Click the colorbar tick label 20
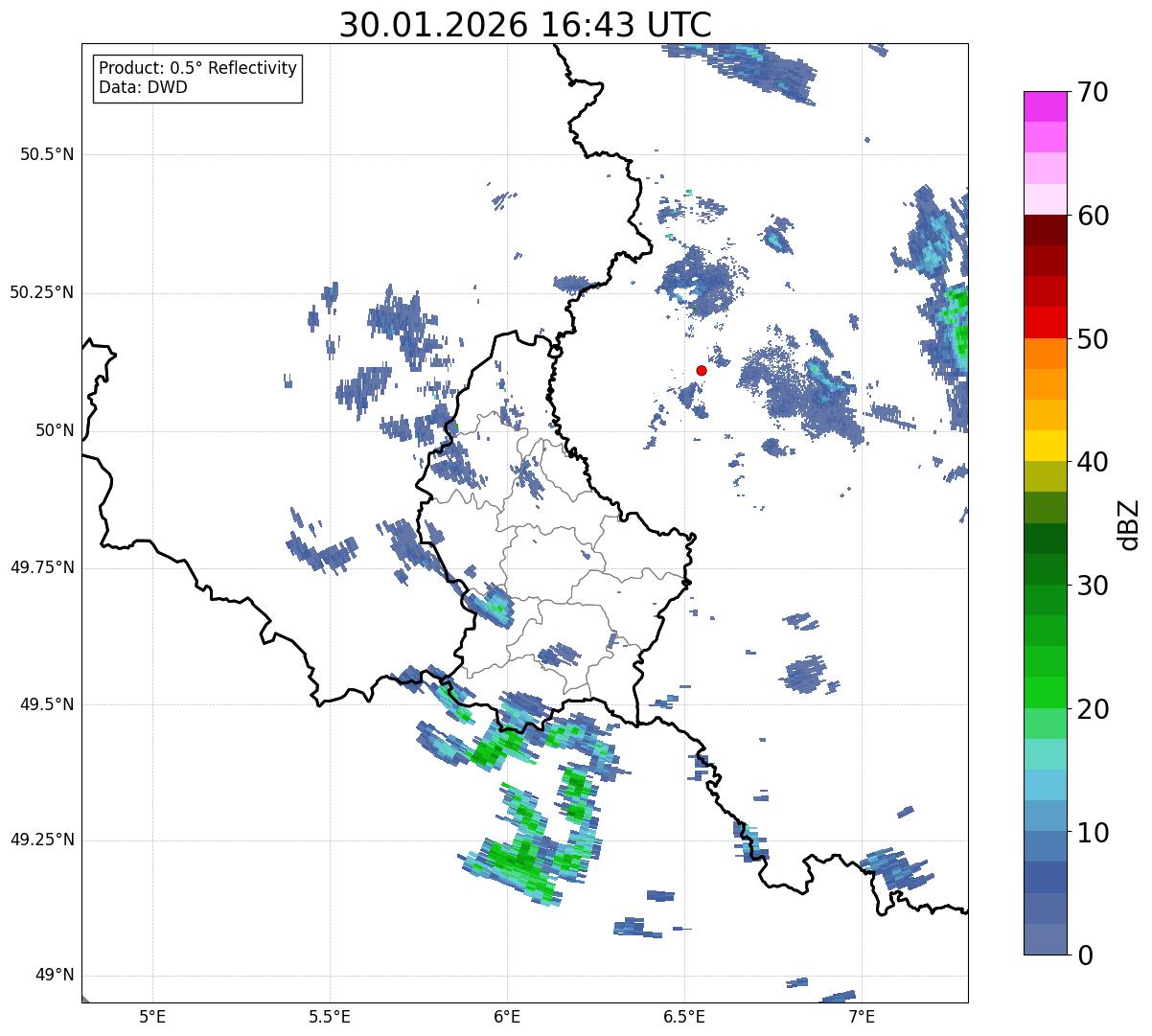Image resolution: width=1152 pixels, height=1036 pixels. coord(1093,709)
